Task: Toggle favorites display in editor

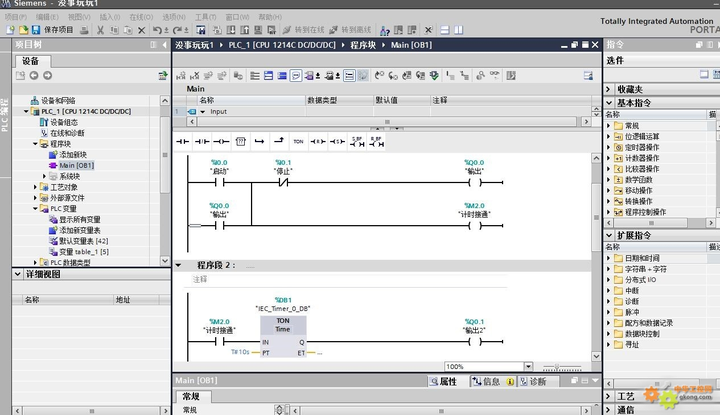Action: tap(349, 76)
